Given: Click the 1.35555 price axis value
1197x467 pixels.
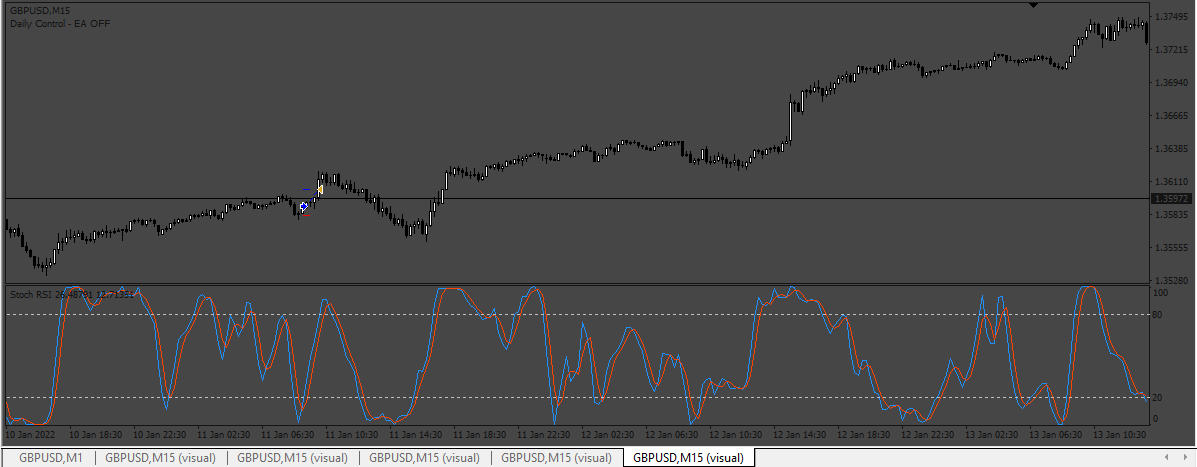Looking at the screenshot, I should (x=1174, y=248).
